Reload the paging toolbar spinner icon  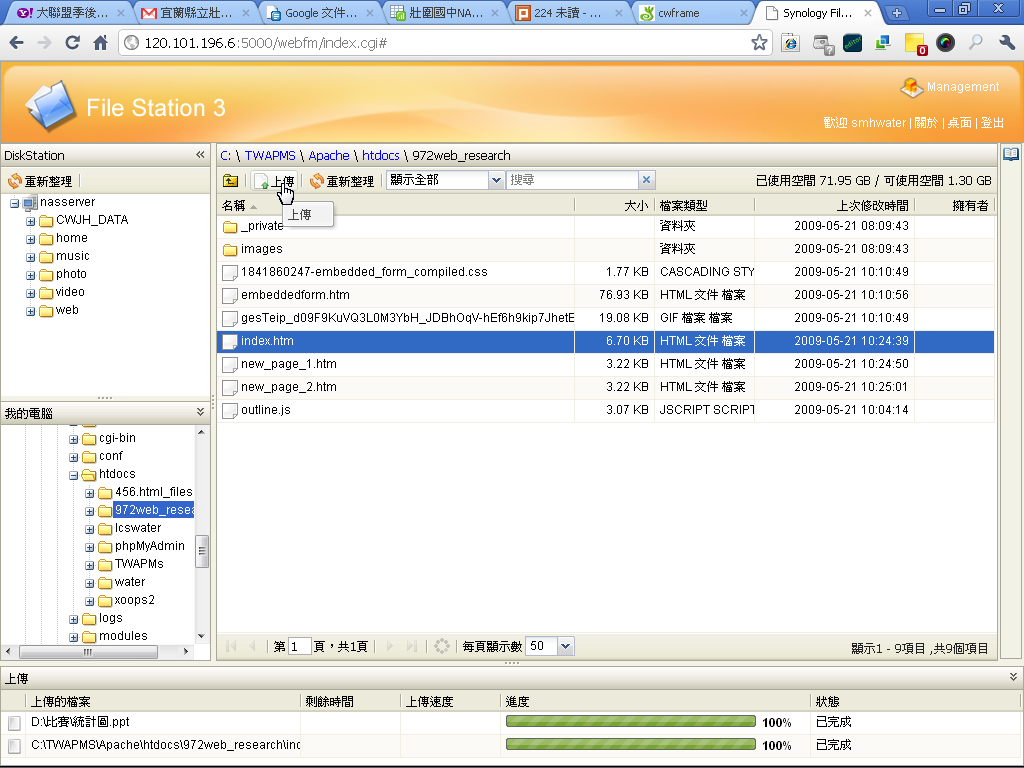coord(442,646)
